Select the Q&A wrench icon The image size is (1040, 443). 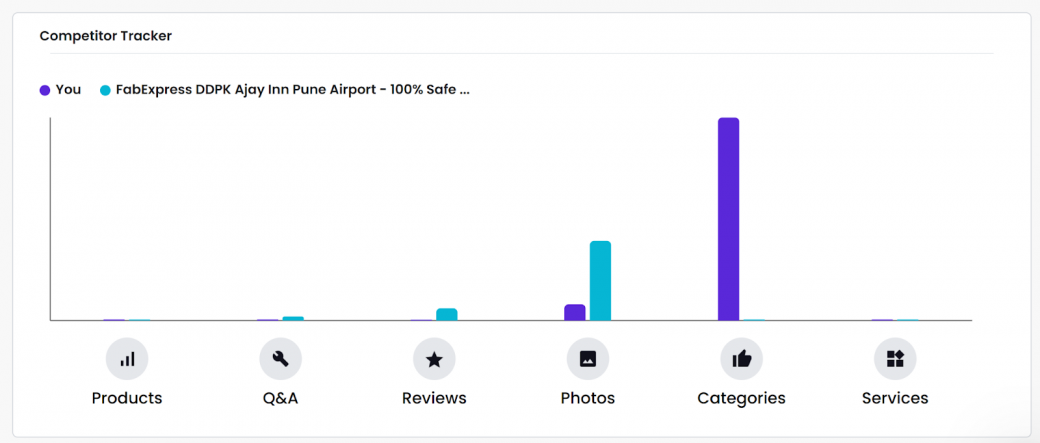(281, 359)
